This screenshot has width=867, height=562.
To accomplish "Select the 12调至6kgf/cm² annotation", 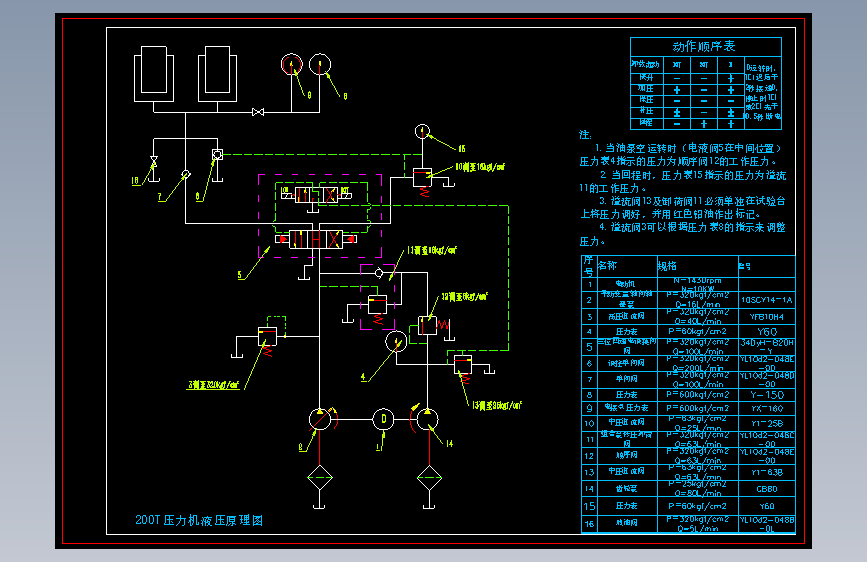I will [x=464, y=297].
